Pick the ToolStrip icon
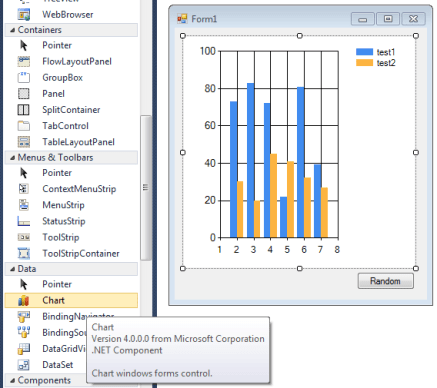Image resolution: width=437 pixels, height=388 pixels. pos(24,237)
